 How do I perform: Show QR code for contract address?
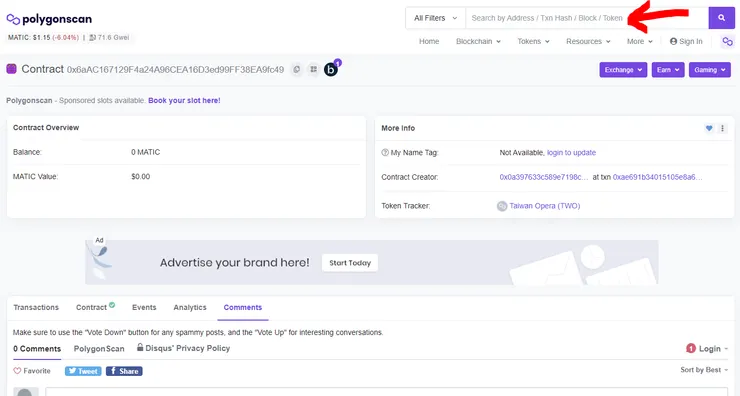pos(313,69)
